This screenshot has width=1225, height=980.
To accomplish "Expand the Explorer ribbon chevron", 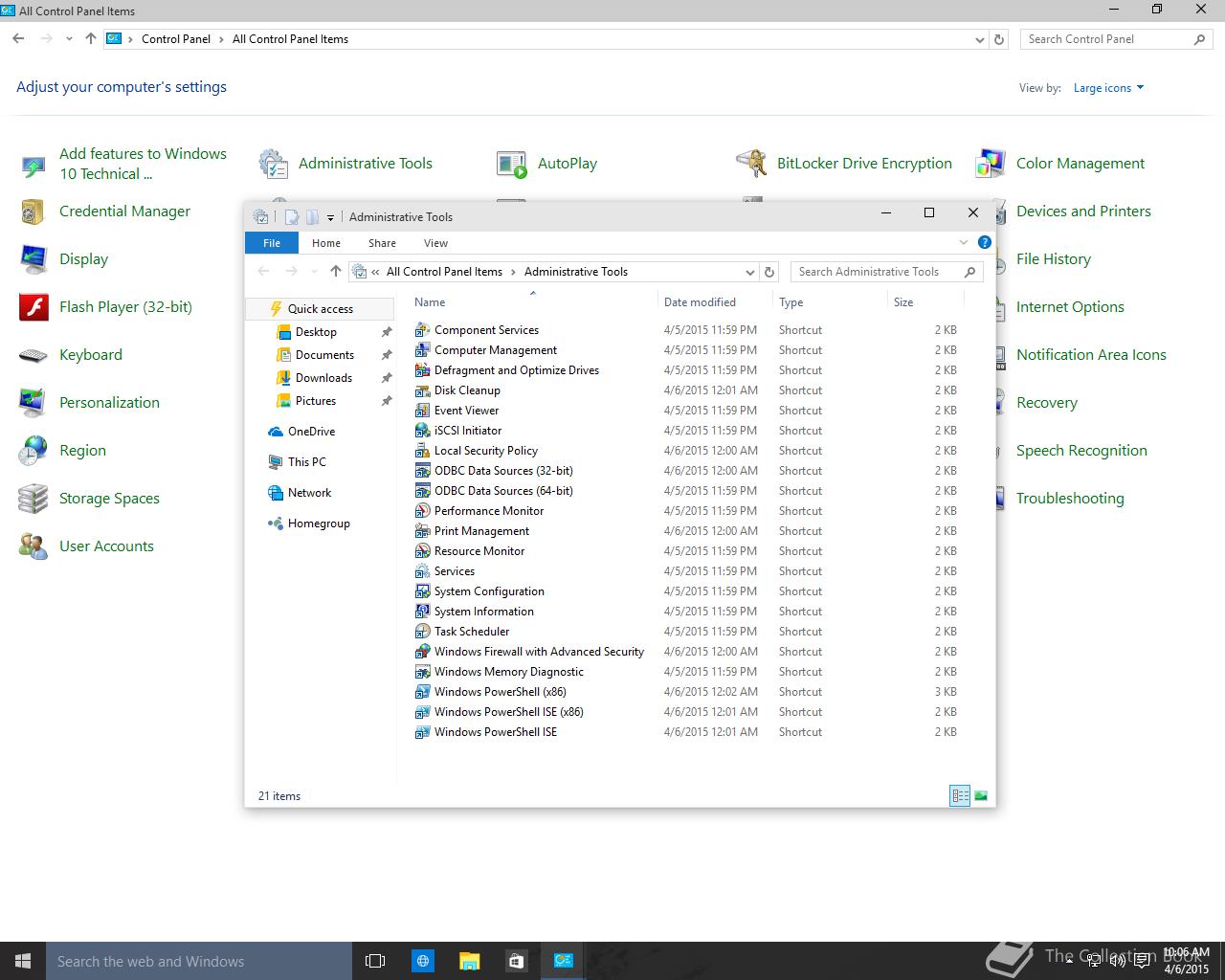I will pyautogui.click(x=964, y=243).
